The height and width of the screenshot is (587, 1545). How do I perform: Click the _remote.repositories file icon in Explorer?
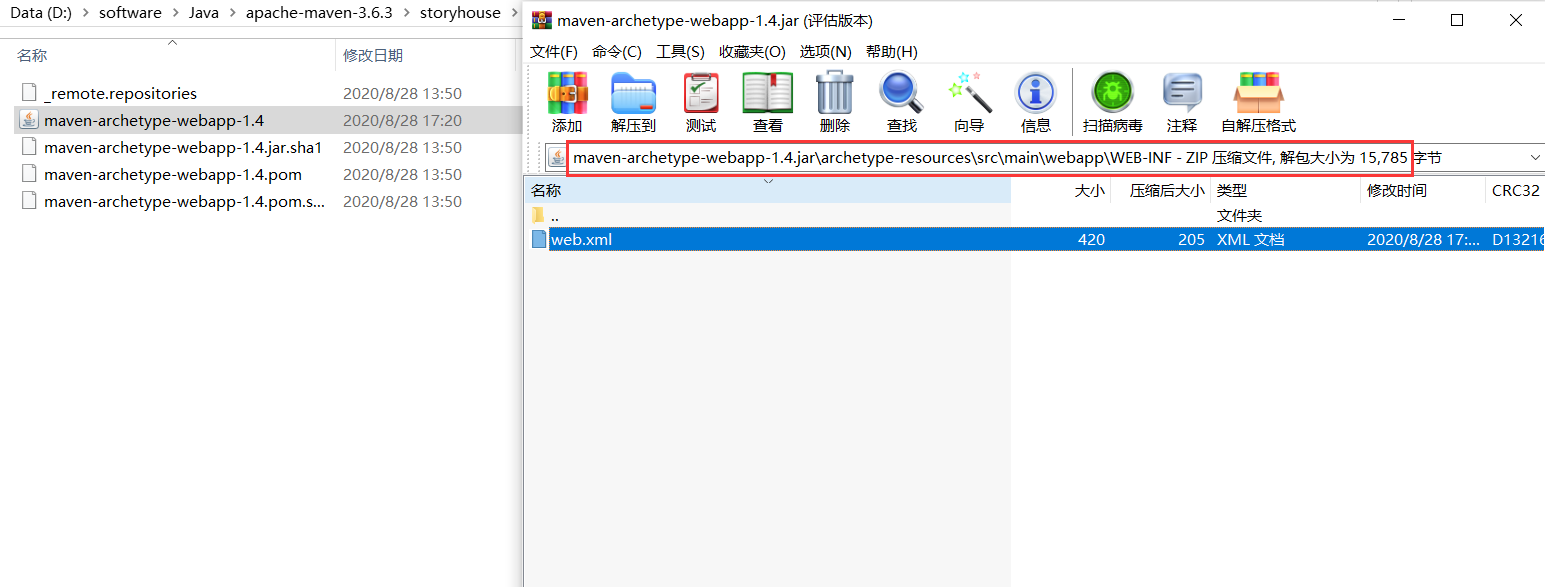[29, 93]
